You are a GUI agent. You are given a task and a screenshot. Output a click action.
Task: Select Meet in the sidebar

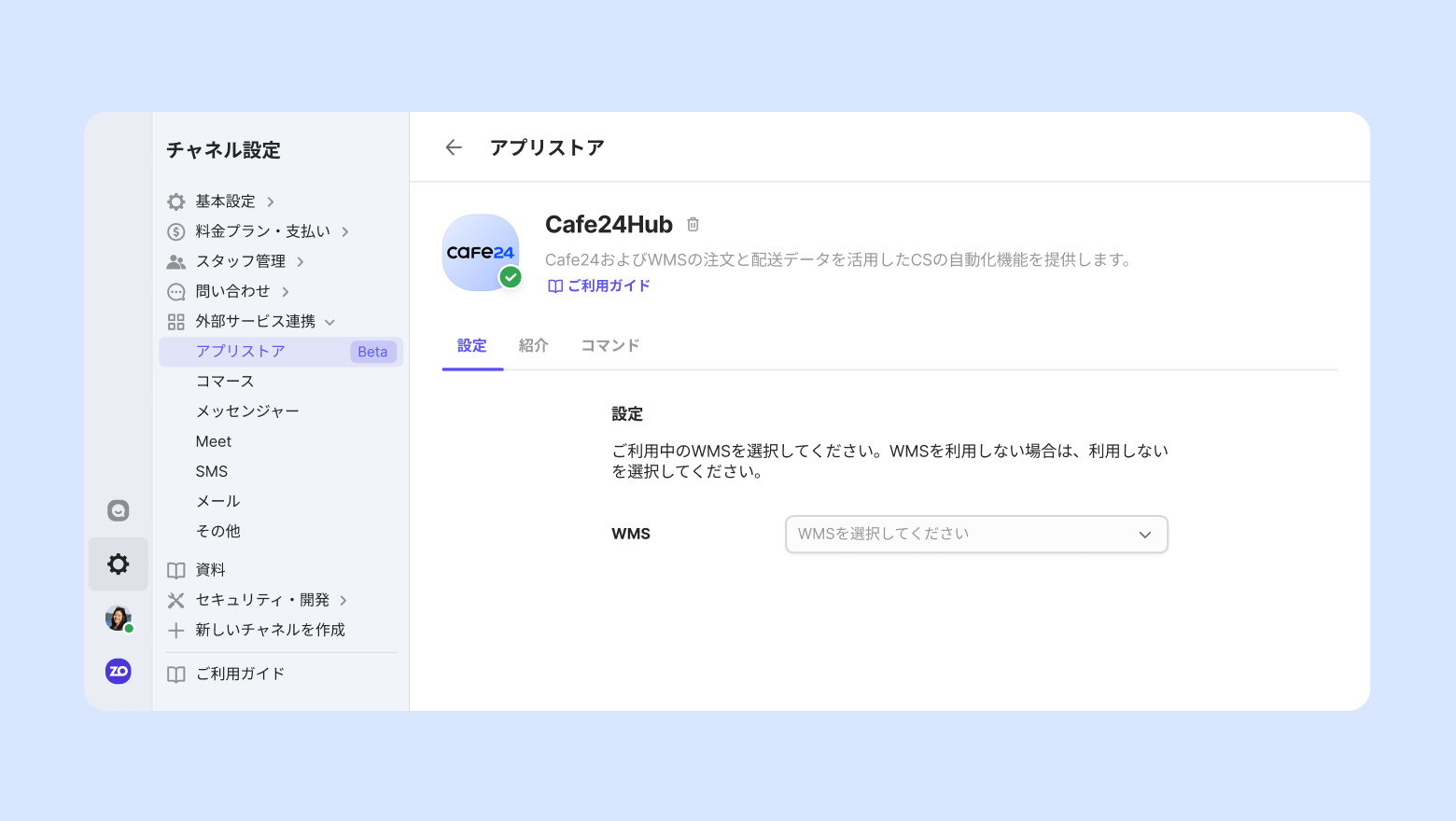[x=214, y=441]
